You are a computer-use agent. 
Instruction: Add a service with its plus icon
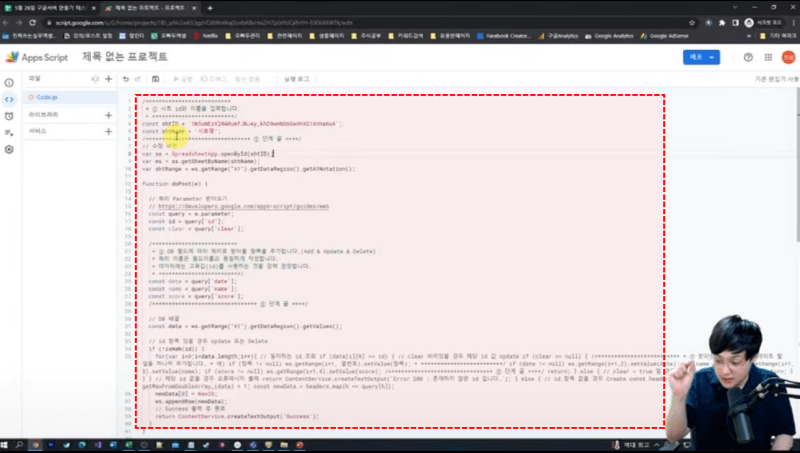click(108, 132)
